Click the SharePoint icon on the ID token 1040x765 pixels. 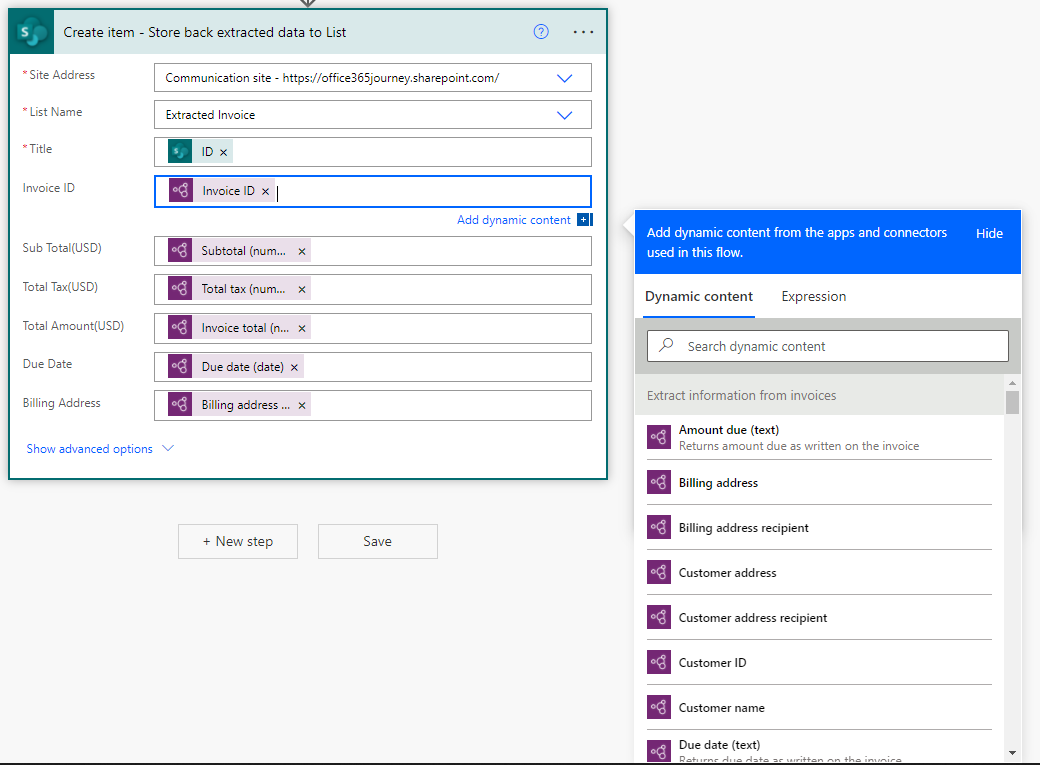[180, 152]
